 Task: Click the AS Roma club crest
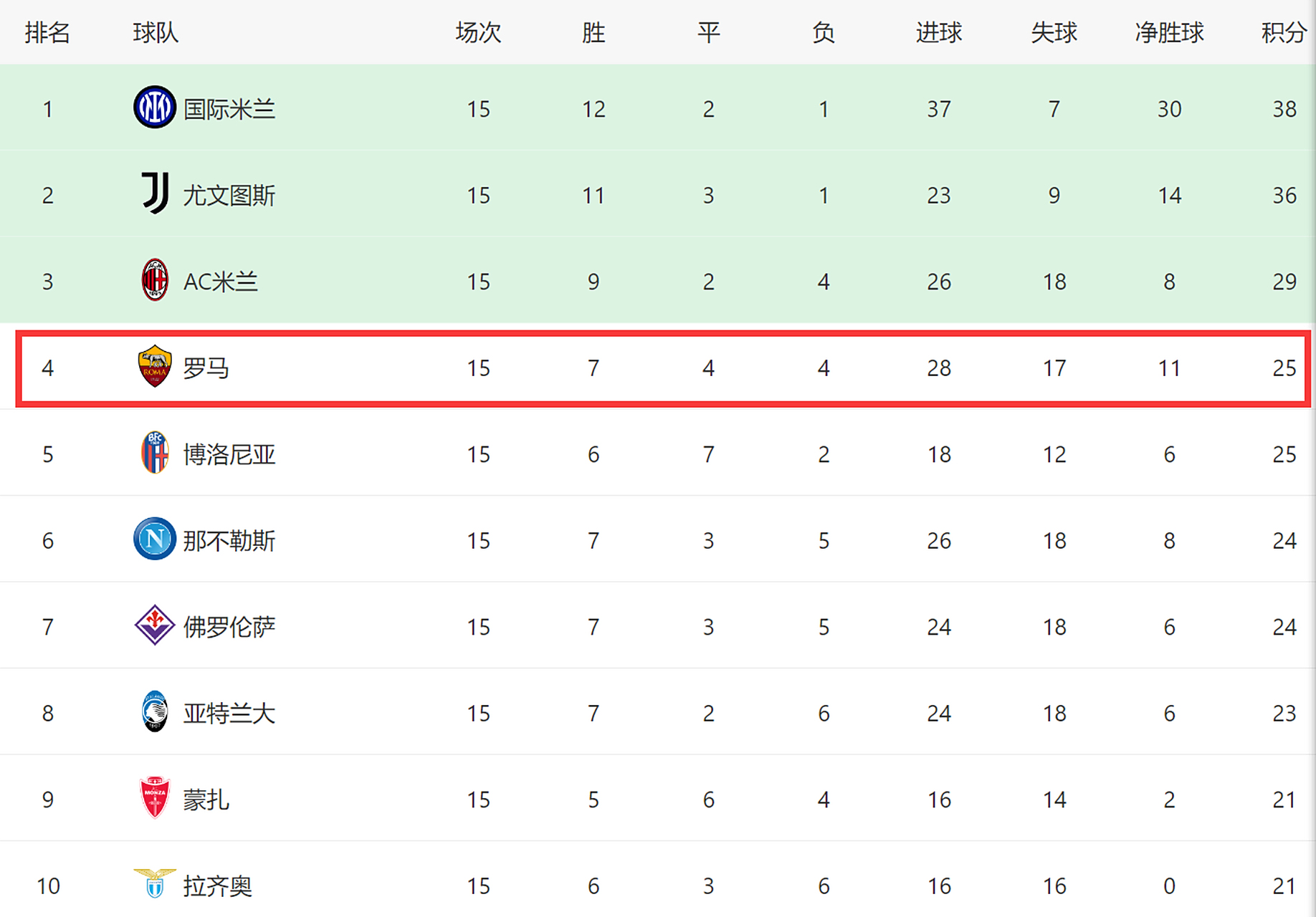point(155,366)
